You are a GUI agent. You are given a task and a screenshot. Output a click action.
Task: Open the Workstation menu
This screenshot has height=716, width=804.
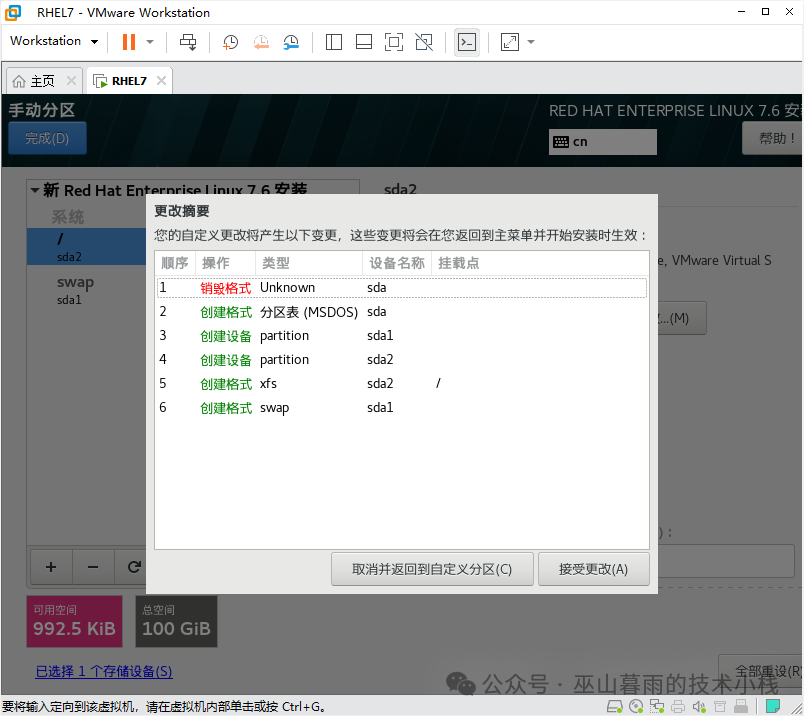pyautogui.click(x=47, y=41)
